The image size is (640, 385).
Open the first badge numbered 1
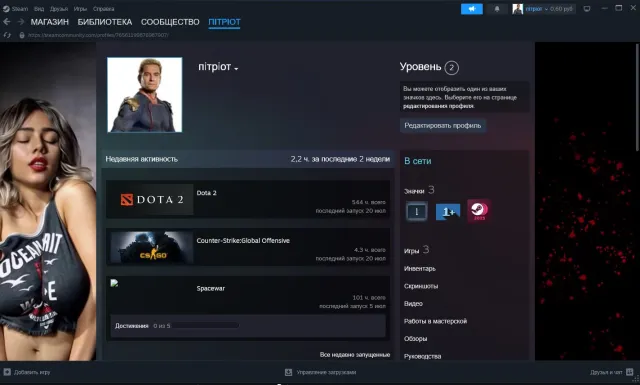click(x=416, y=211)
